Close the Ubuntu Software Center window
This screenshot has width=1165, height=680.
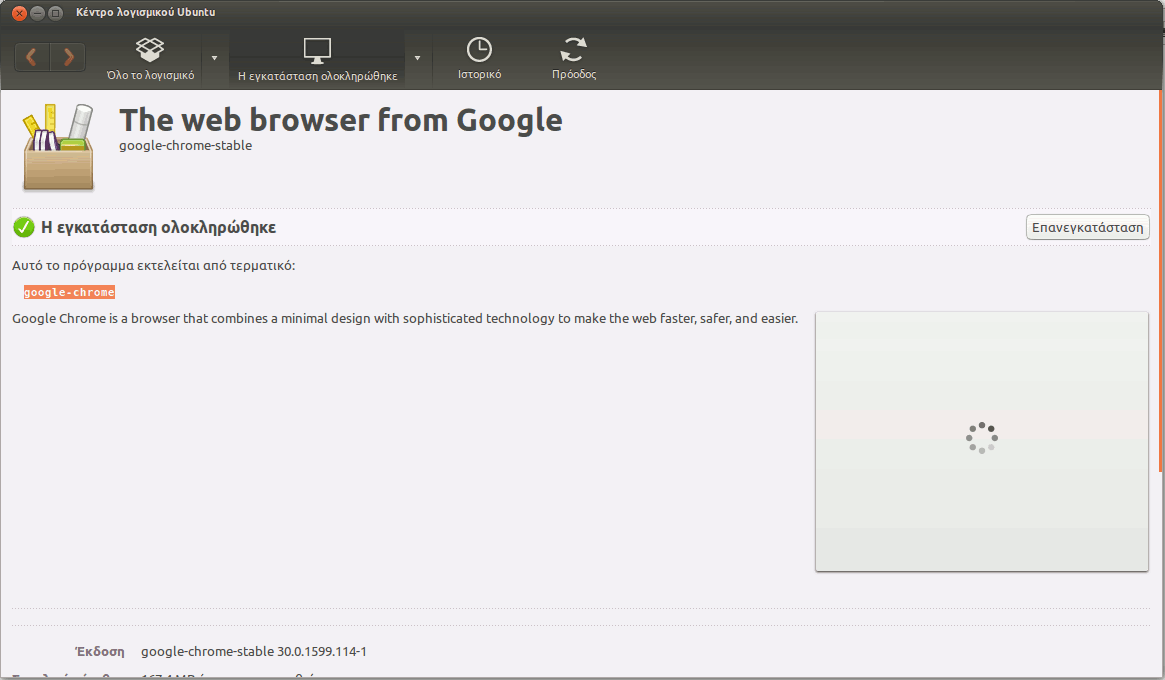pyautogui.click(x=19, y=13)
